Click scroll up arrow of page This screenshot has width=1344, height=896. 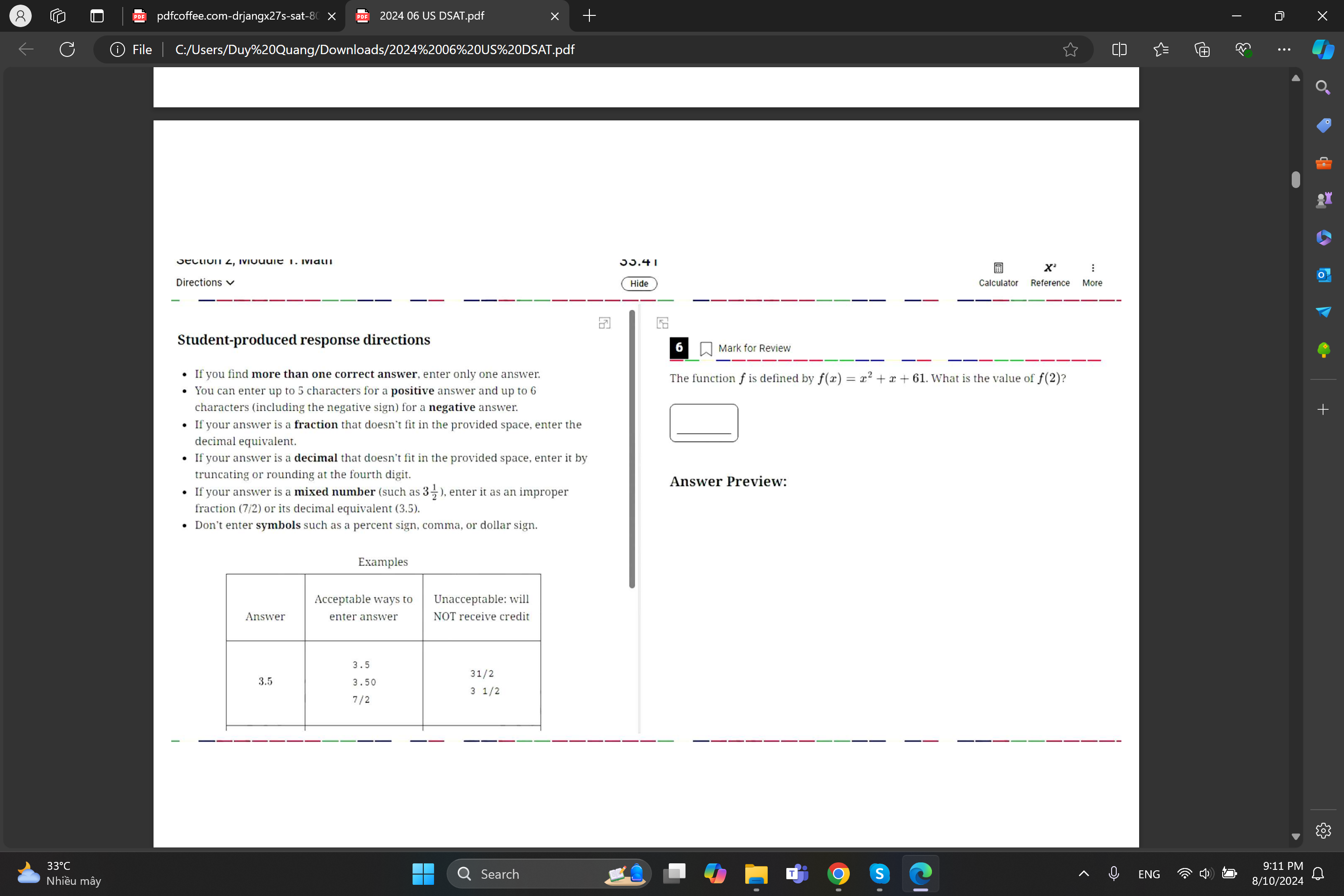pyautogui.click(x=1295, y=78)
